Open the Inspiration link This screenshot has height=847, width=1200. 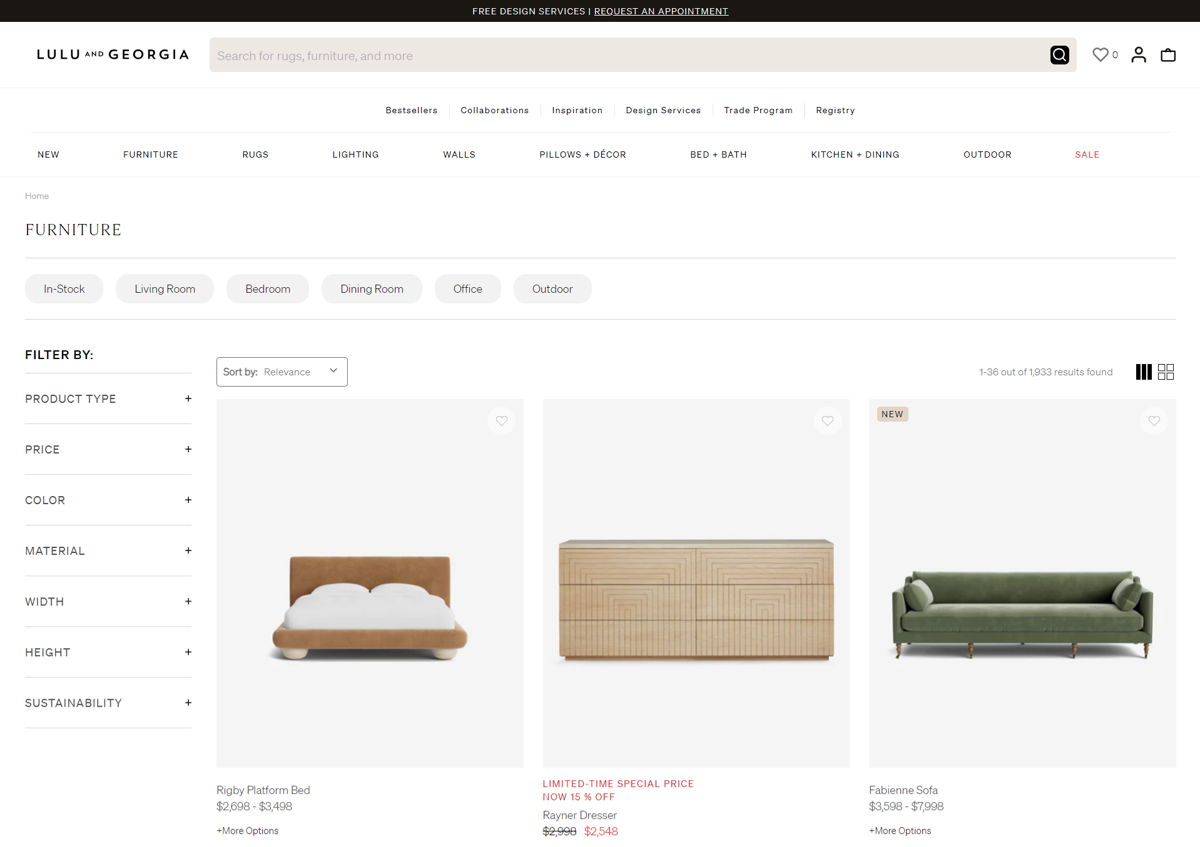coord(577,110)
